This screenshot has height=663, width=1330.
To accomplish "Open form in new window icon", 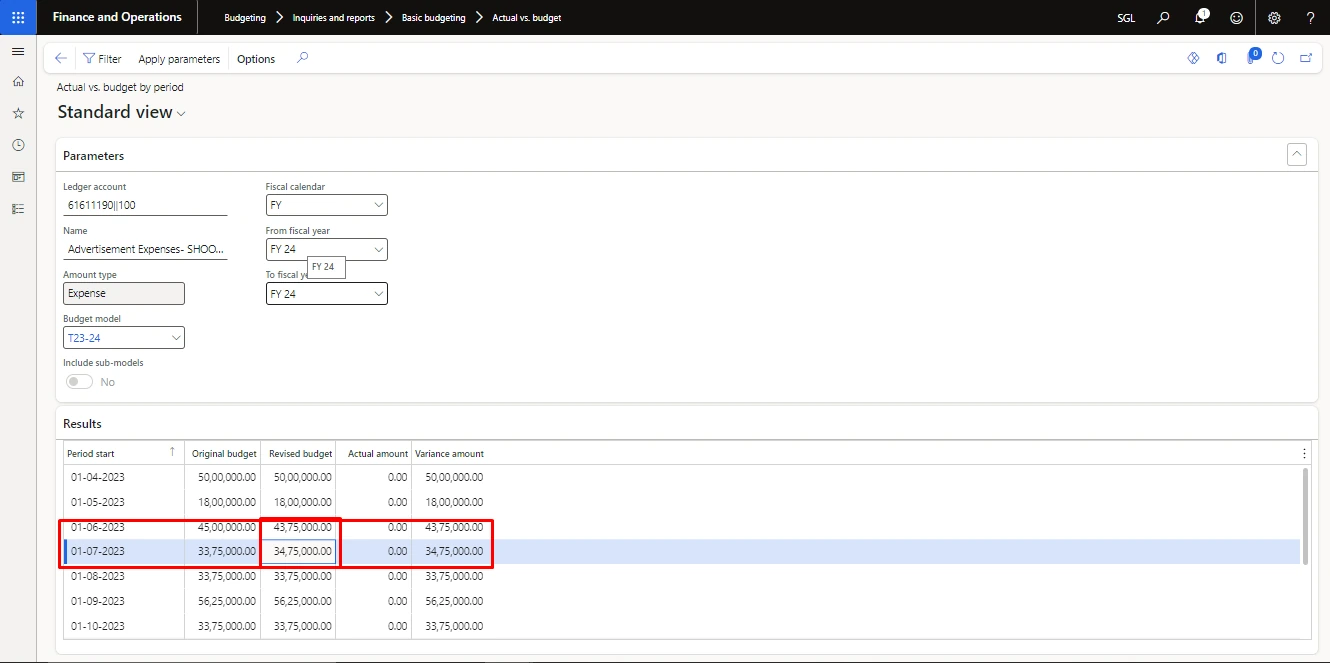I will click(1306, 58).
